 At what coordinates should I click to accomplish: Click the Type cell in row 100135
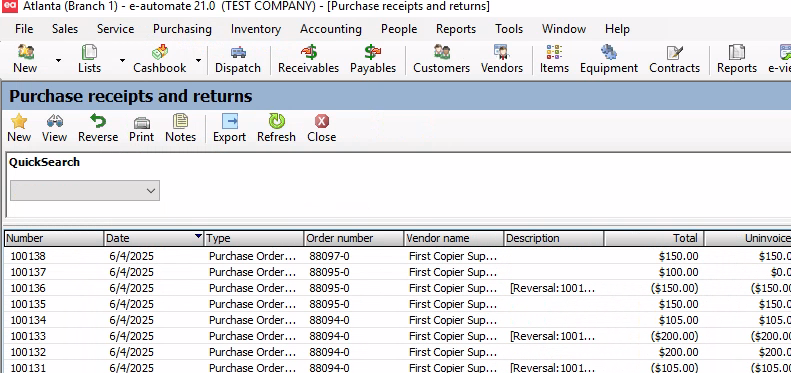(x=253, y=304)
